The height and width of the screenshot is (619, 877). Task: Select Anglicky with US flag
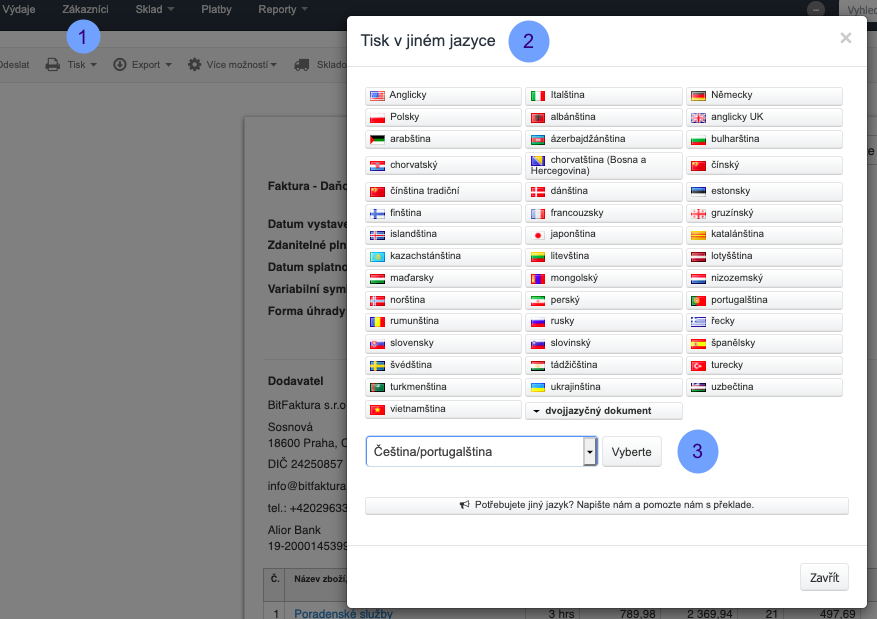click(x=443, y=96)
